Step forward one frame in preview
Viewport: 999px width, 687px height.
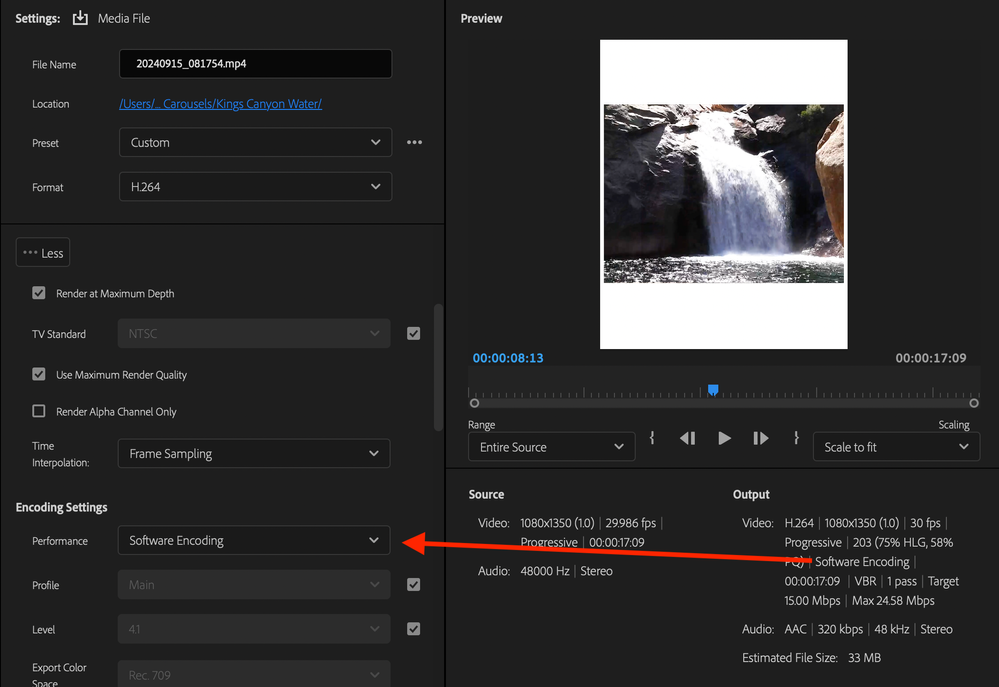761,438
